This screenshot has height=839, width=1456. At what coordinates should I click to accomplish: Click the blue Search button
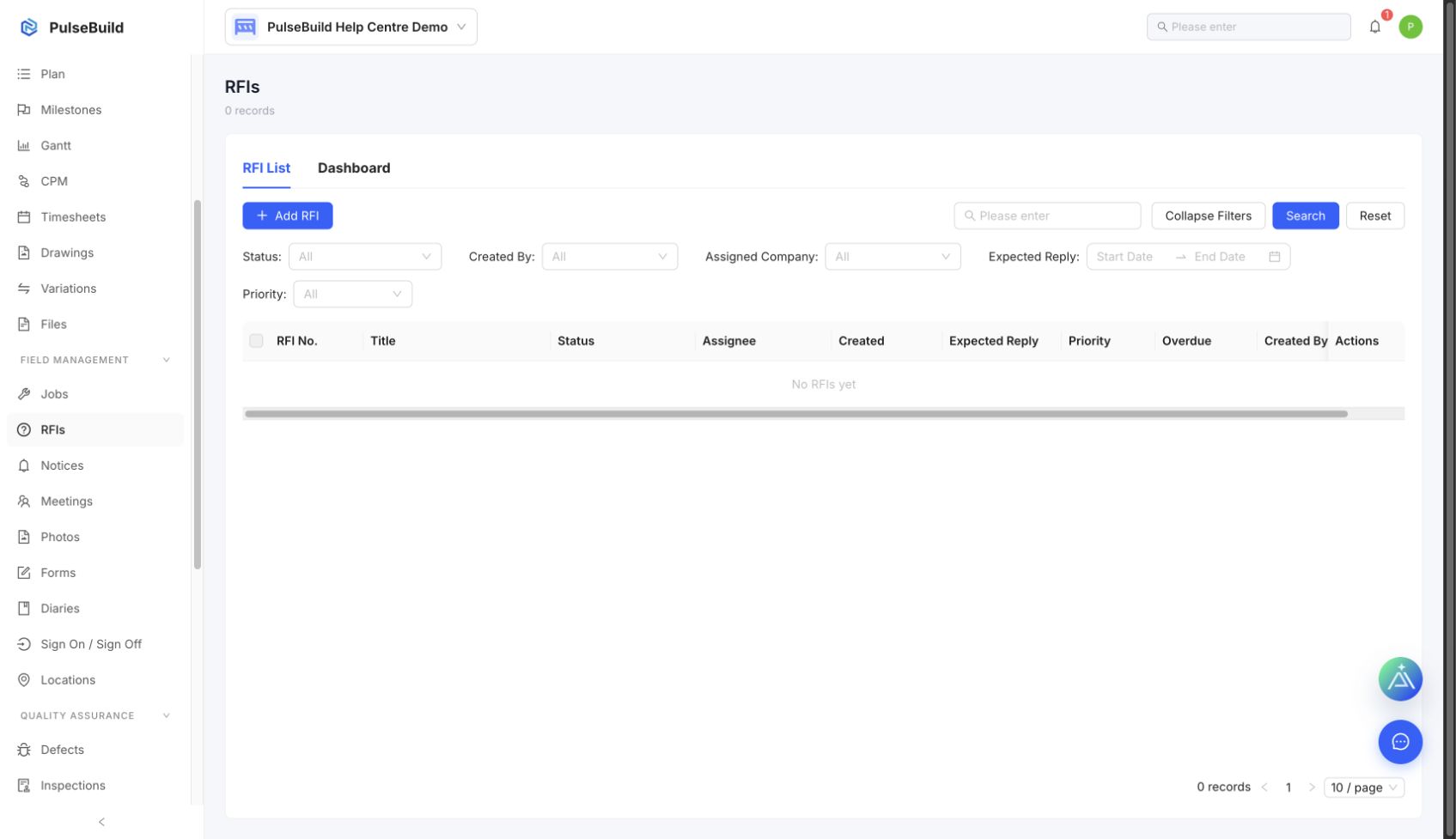coord(1305,216)
